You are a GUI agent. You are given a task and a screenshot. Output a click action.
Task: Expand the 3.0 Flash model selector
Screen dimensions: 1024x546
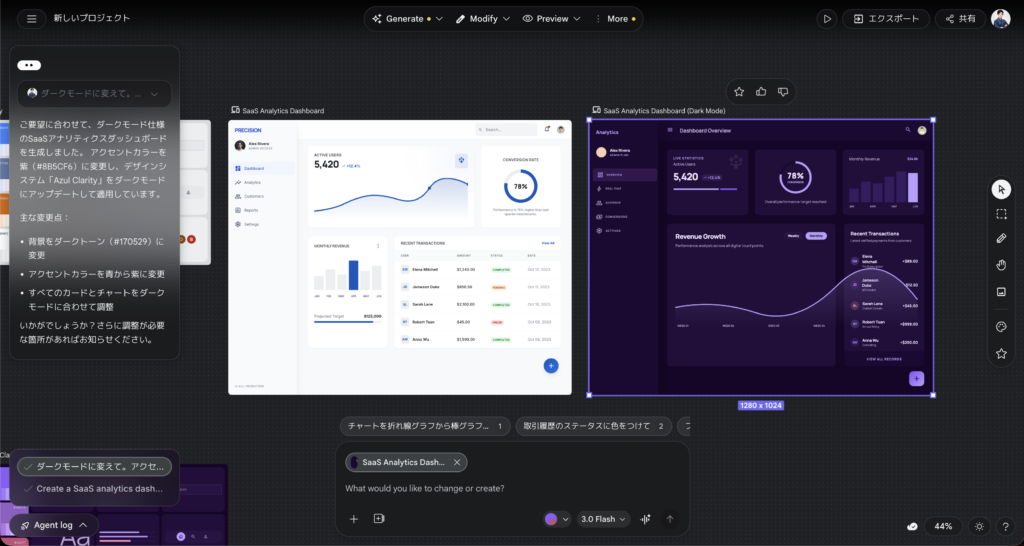[x=604, y=519]
